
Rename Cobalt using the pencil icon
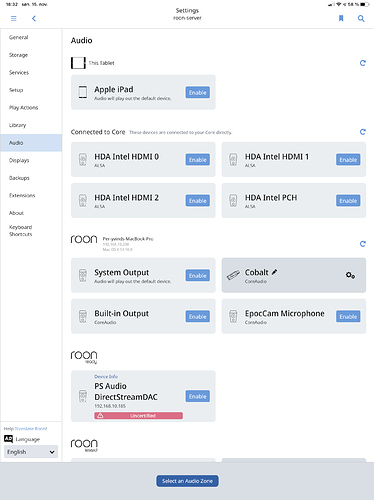tap(274, 272)
